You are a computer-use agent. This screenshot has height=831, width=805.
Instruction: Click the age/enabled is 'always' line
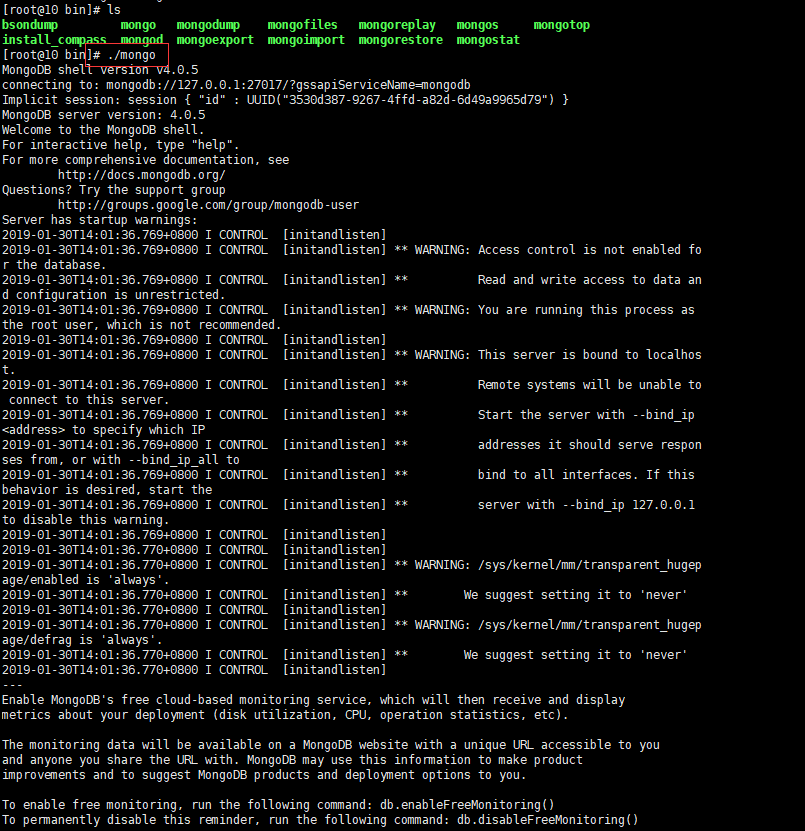pyautogui.click(x=85, y=580)
